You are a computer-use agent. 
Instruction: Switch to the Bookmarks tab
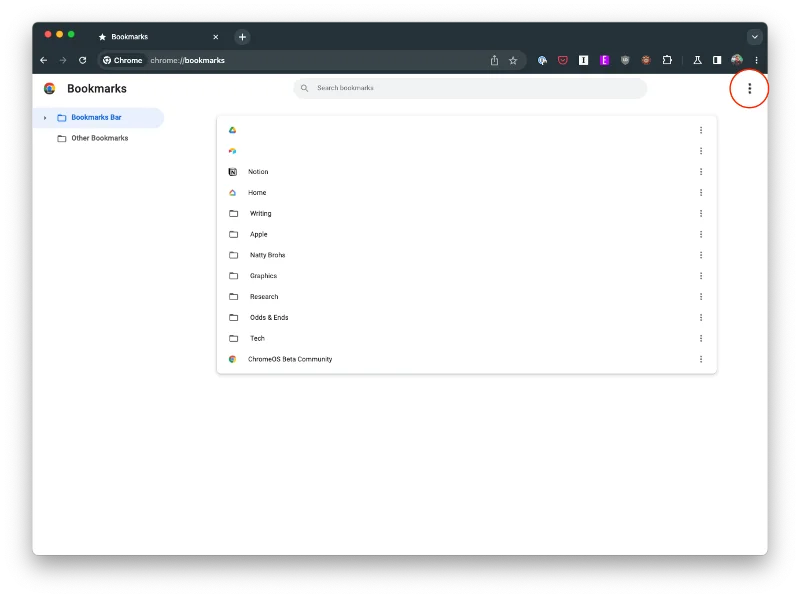click(155, 37)
